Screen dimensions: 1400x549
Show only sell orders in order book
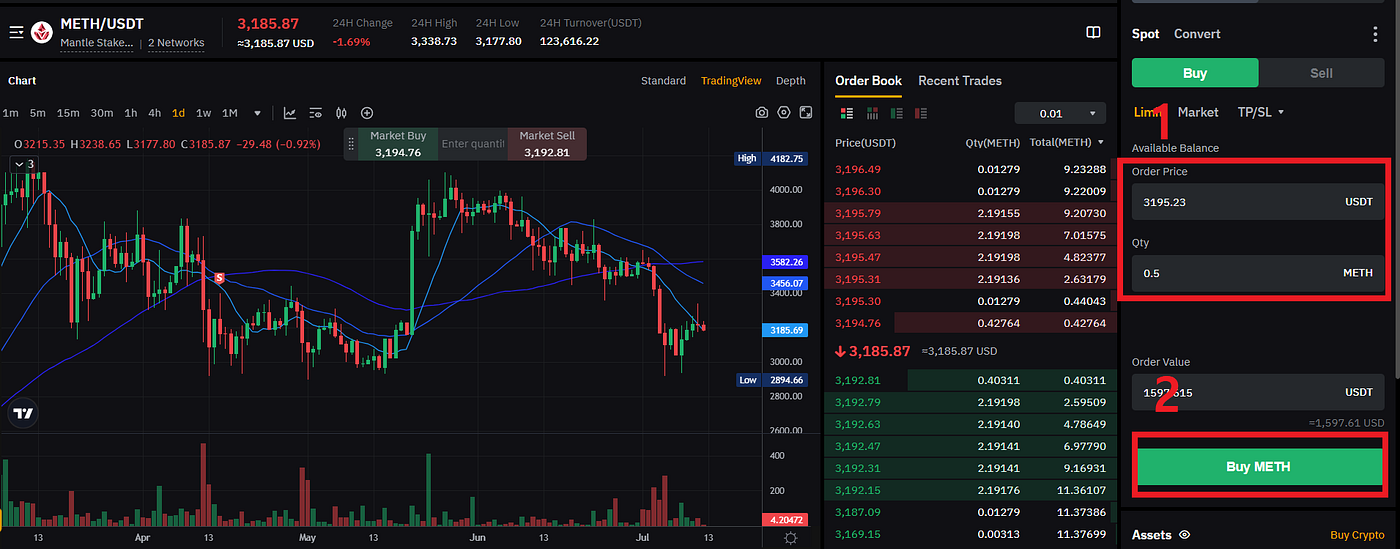point(921,113)
